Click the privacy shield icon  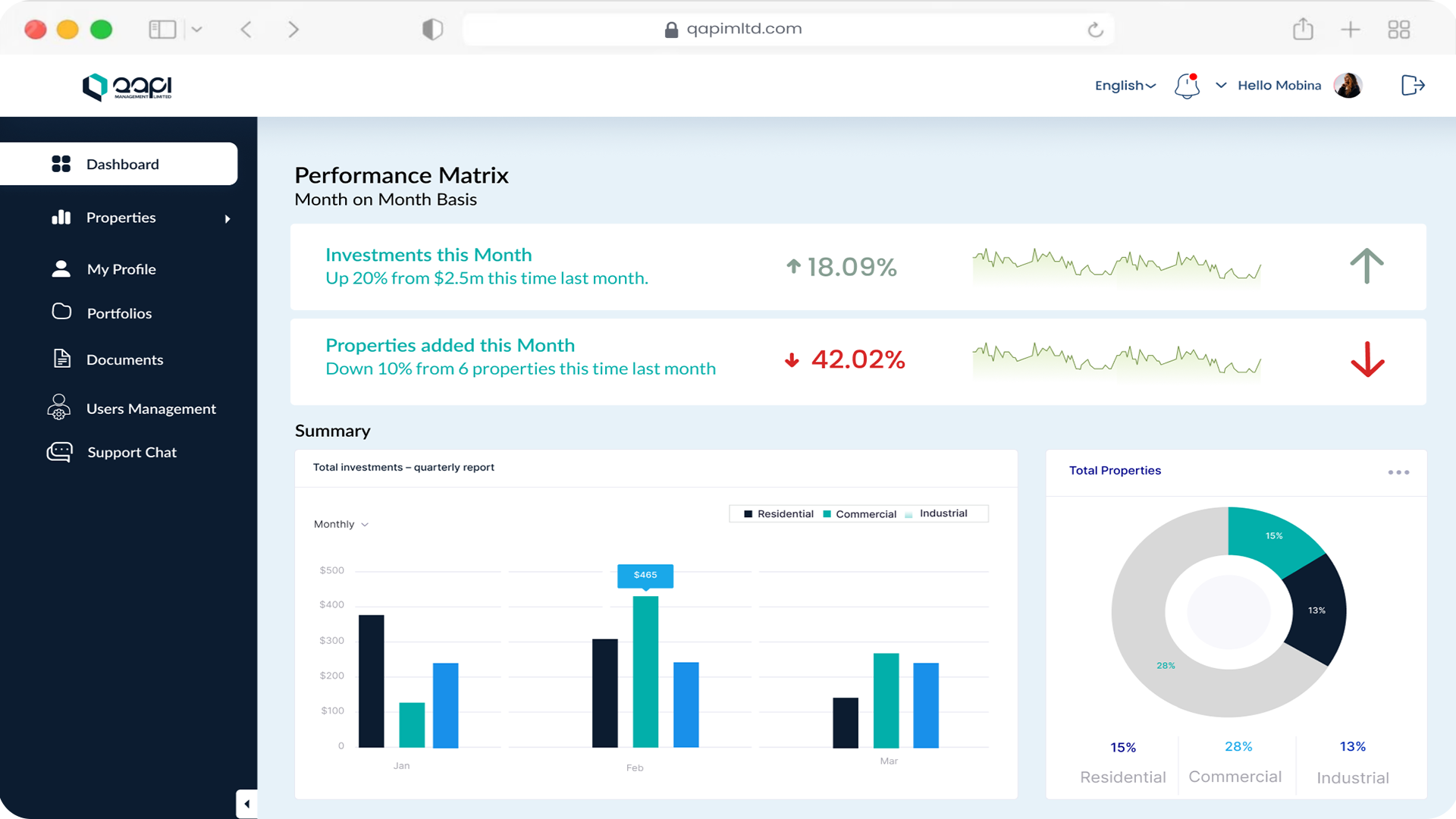tap(432, 30)
